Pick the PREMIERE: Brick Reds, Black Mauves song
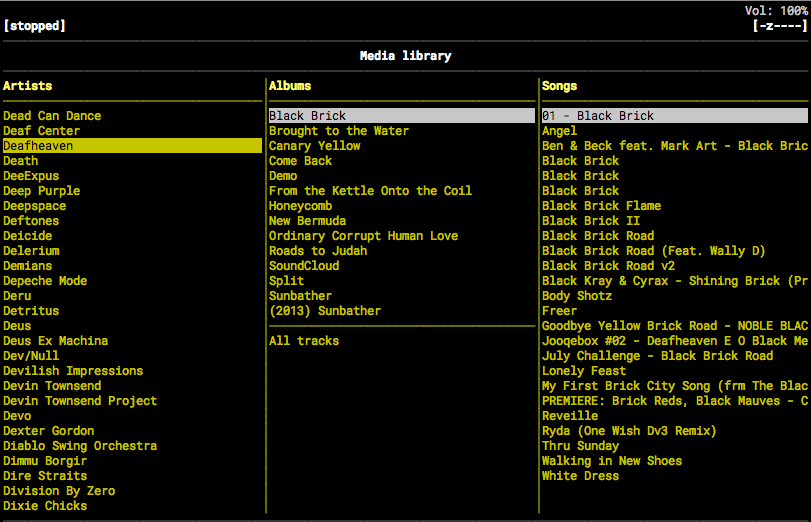The image size is (811, 522). 675,401
